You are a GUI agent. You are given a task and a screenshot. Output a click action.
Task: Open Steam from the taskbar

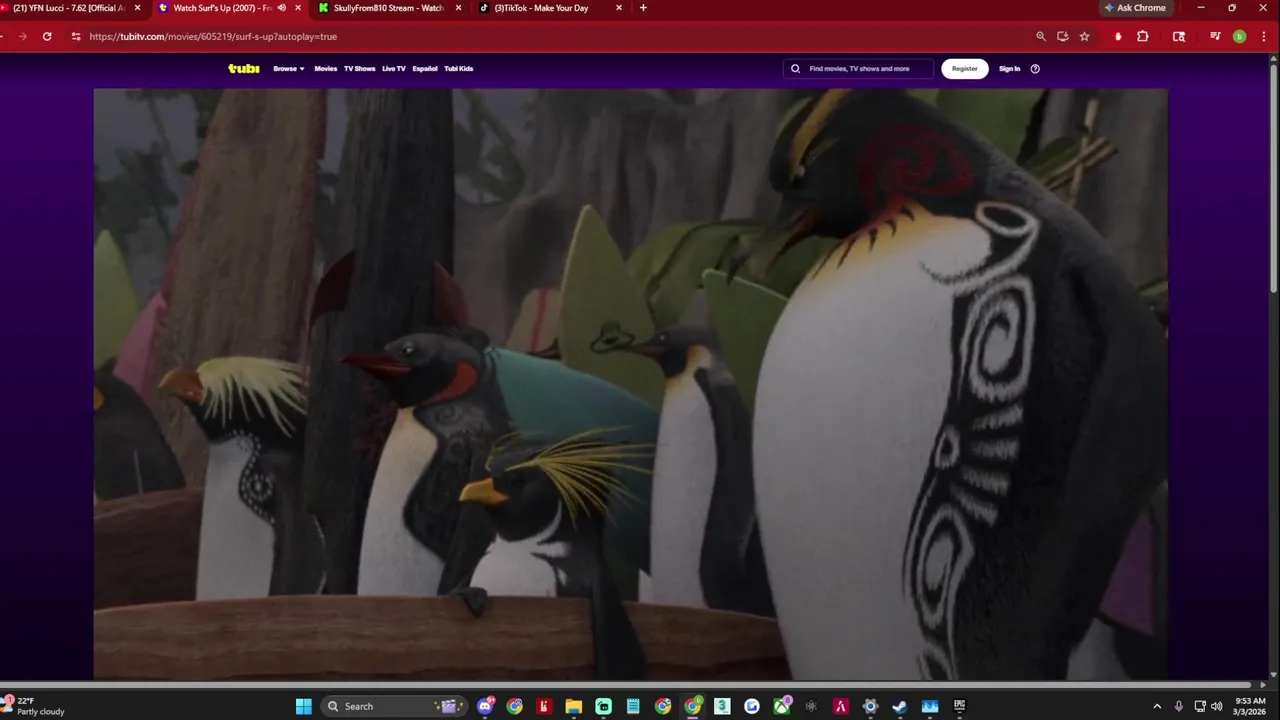900,706
